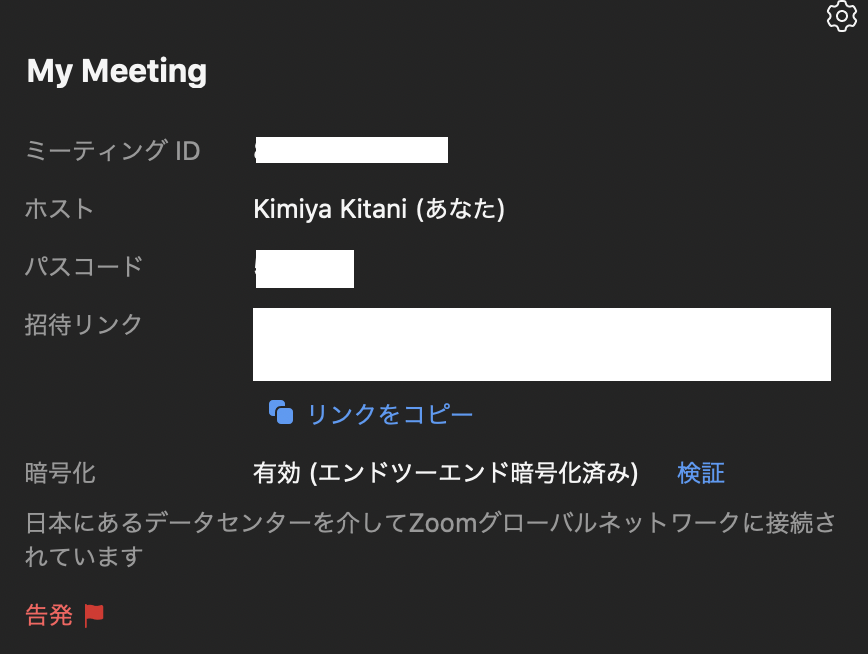Click the パスコード label
This screenshot has width=868, height=654.
coord(84,266)
